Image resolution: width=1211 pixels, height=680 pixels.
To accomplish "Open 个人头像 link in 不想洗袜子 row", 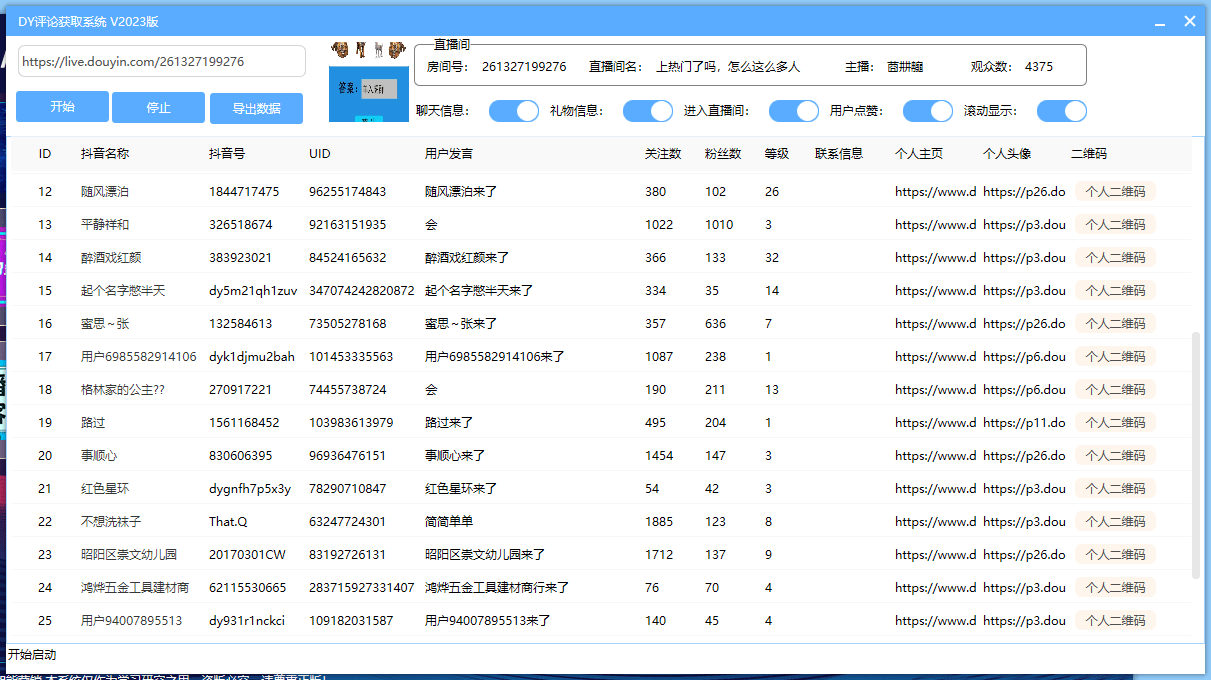I will click(x=1024, y=521).
